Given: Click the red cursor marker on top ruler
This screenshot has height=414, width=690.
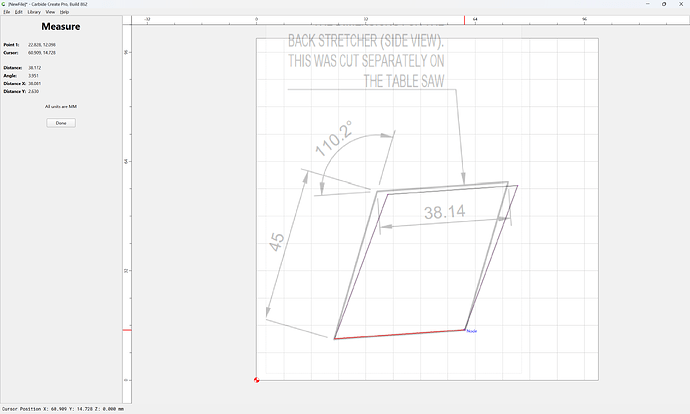Looking at the screenshot, I should pyautogui.click(x=464, y=20).
